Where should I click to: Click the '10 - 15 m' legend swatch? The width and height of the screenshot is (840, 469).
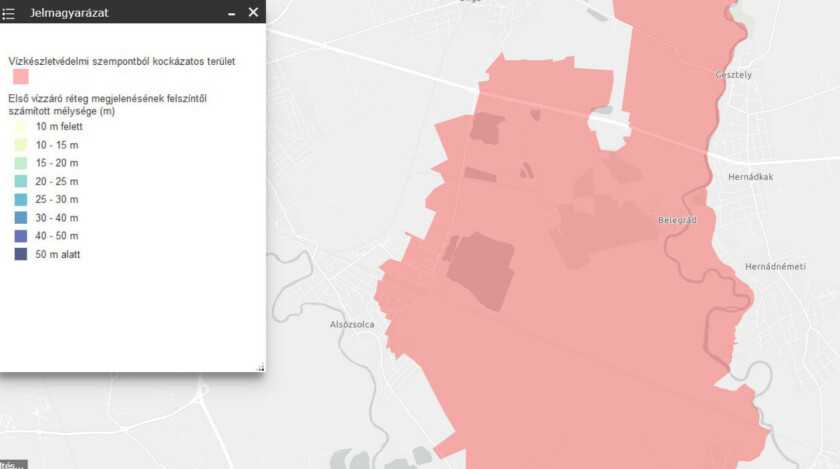click(x=20, y=145)
